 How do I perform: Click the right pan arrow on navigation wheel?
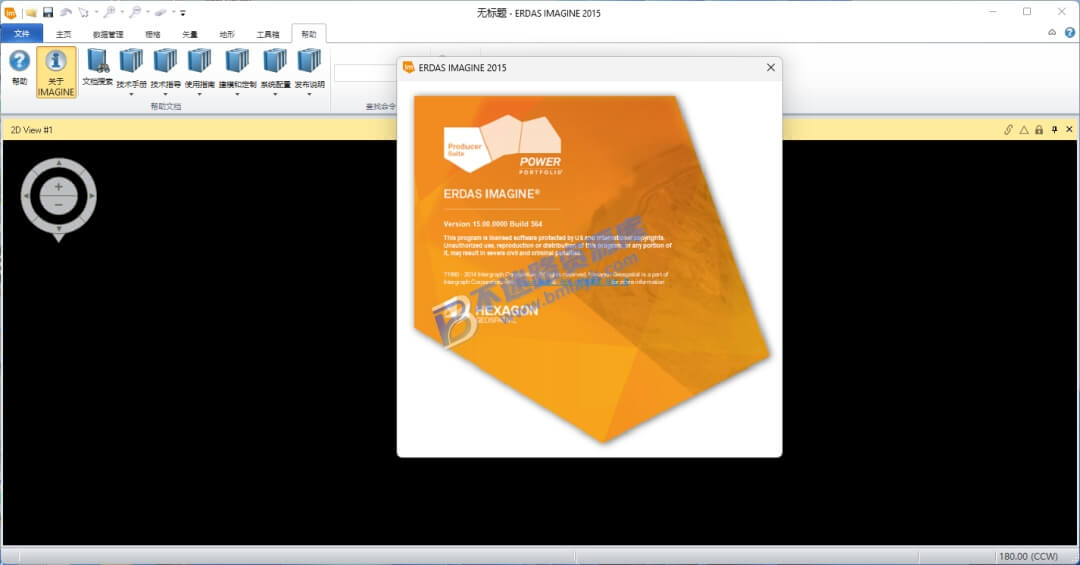coord(91,196)
